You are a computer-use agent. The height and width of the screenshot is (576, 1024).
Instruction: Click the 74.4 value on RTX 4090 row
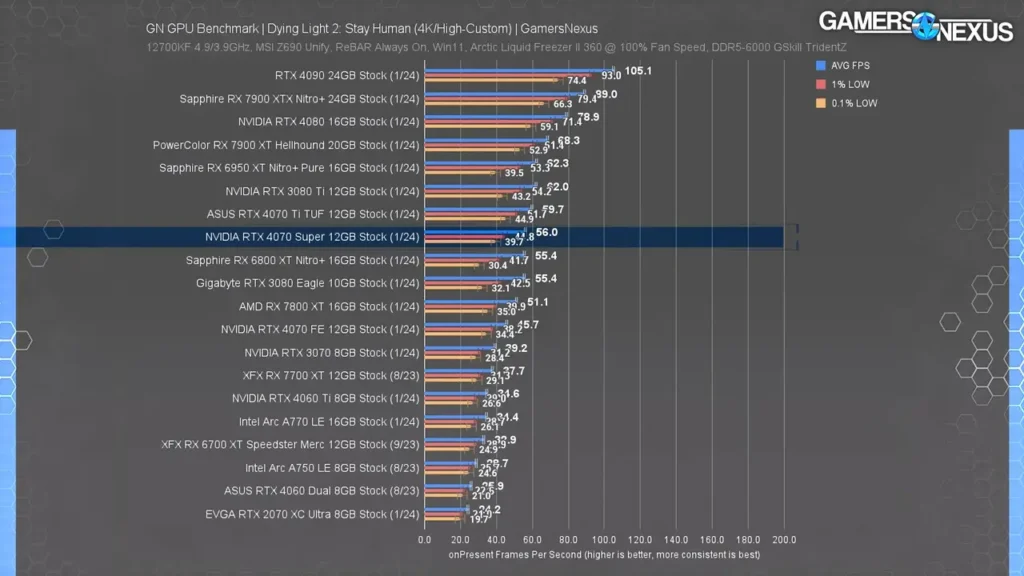click(577, 81)
